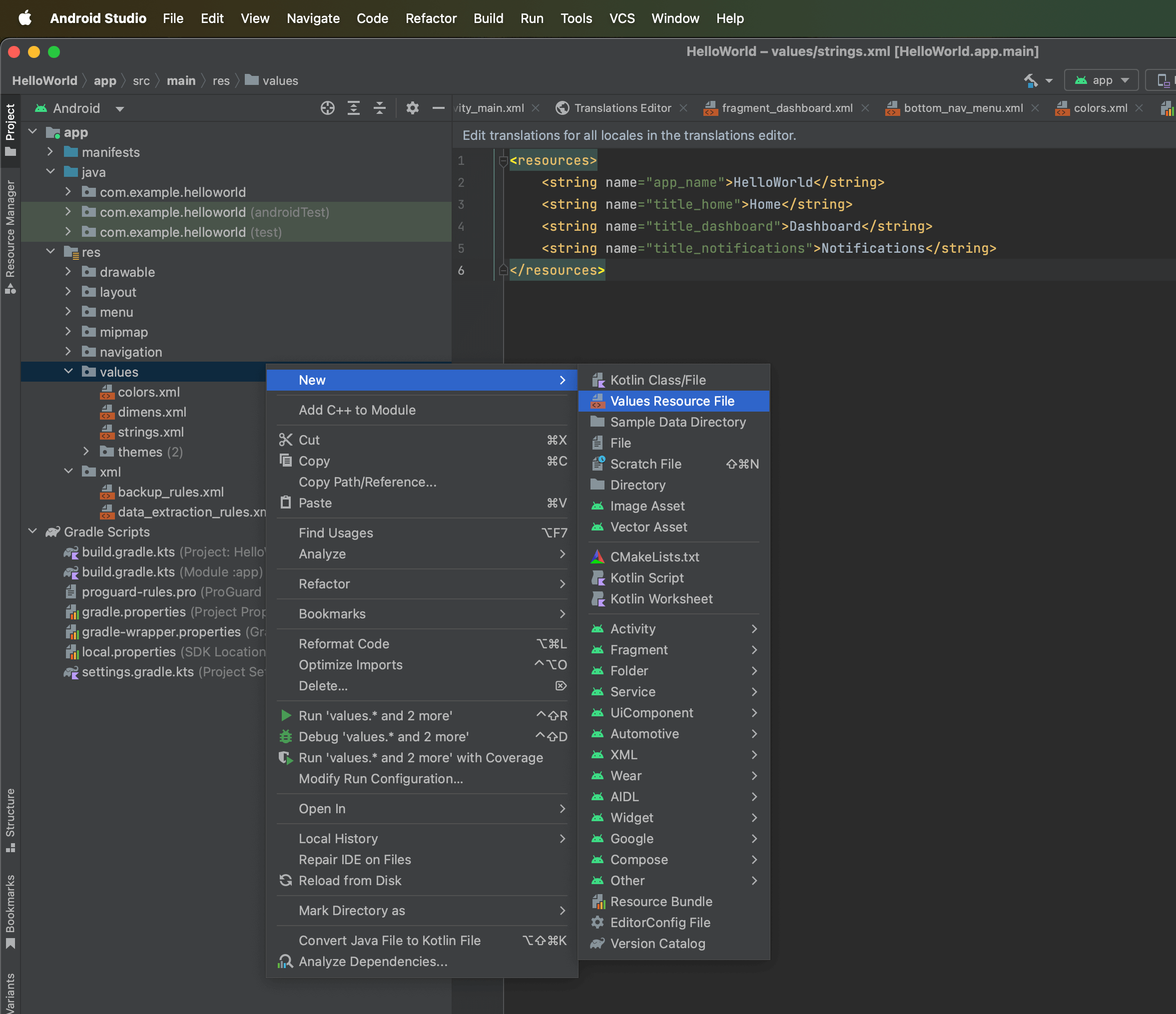Click the Expand All icon in Project panel
1176x1014 pixels.
354,108
